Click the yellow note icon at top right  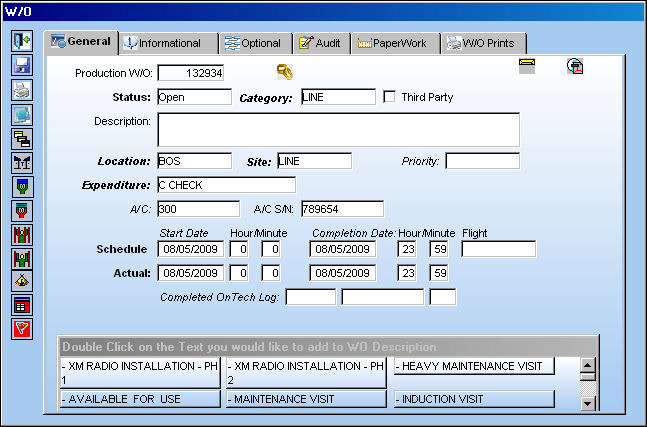click(527, 66)
